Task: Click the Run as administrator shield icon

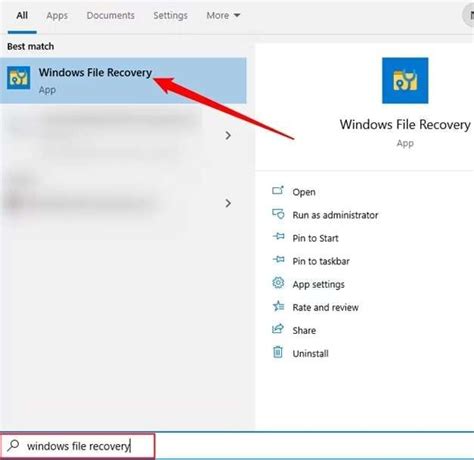Action: click(x=278, y=214)
